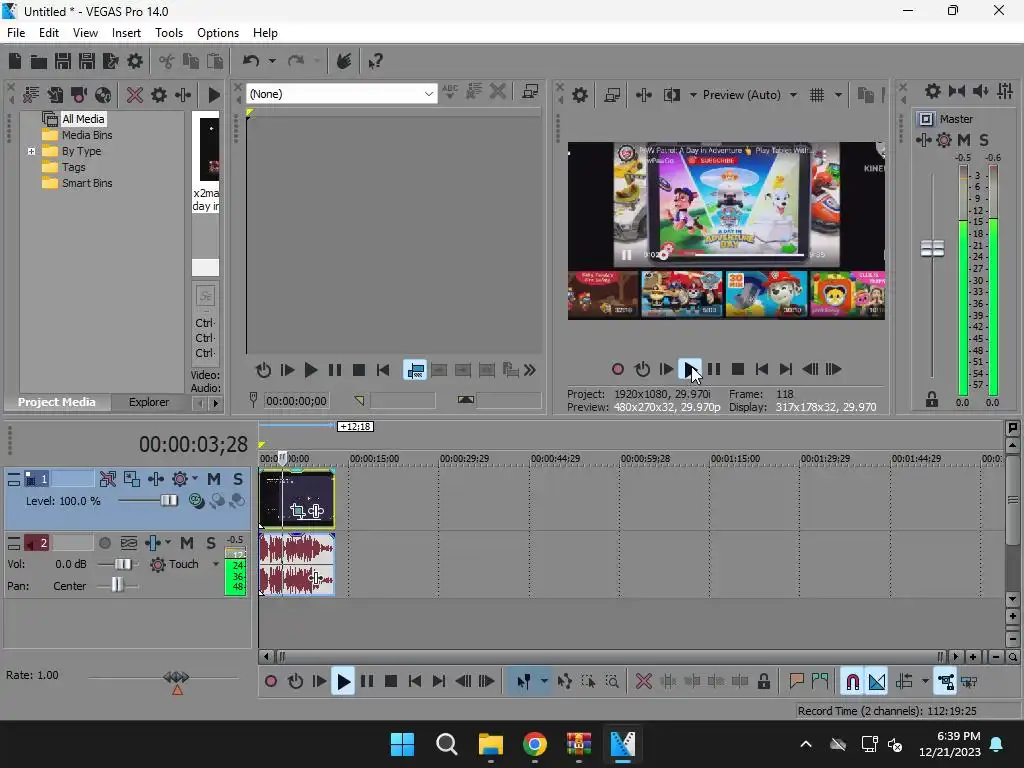Click the Trimmer timecode field 00:00:00;00
Image resolution: width=1024 pixels, height=768 pixels.
(x=296, y=401)
